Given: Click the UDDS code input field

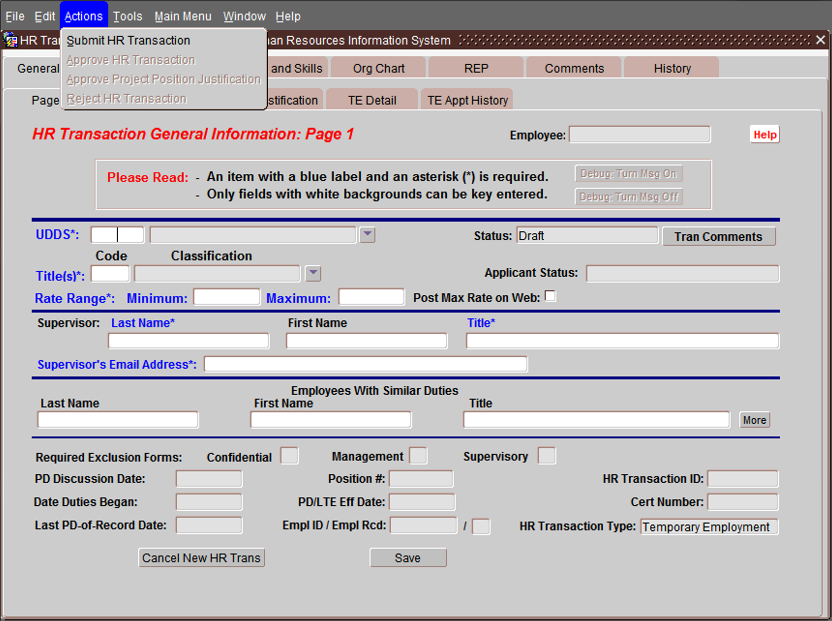Looking at the screenshot, I should tap(117, 235).
